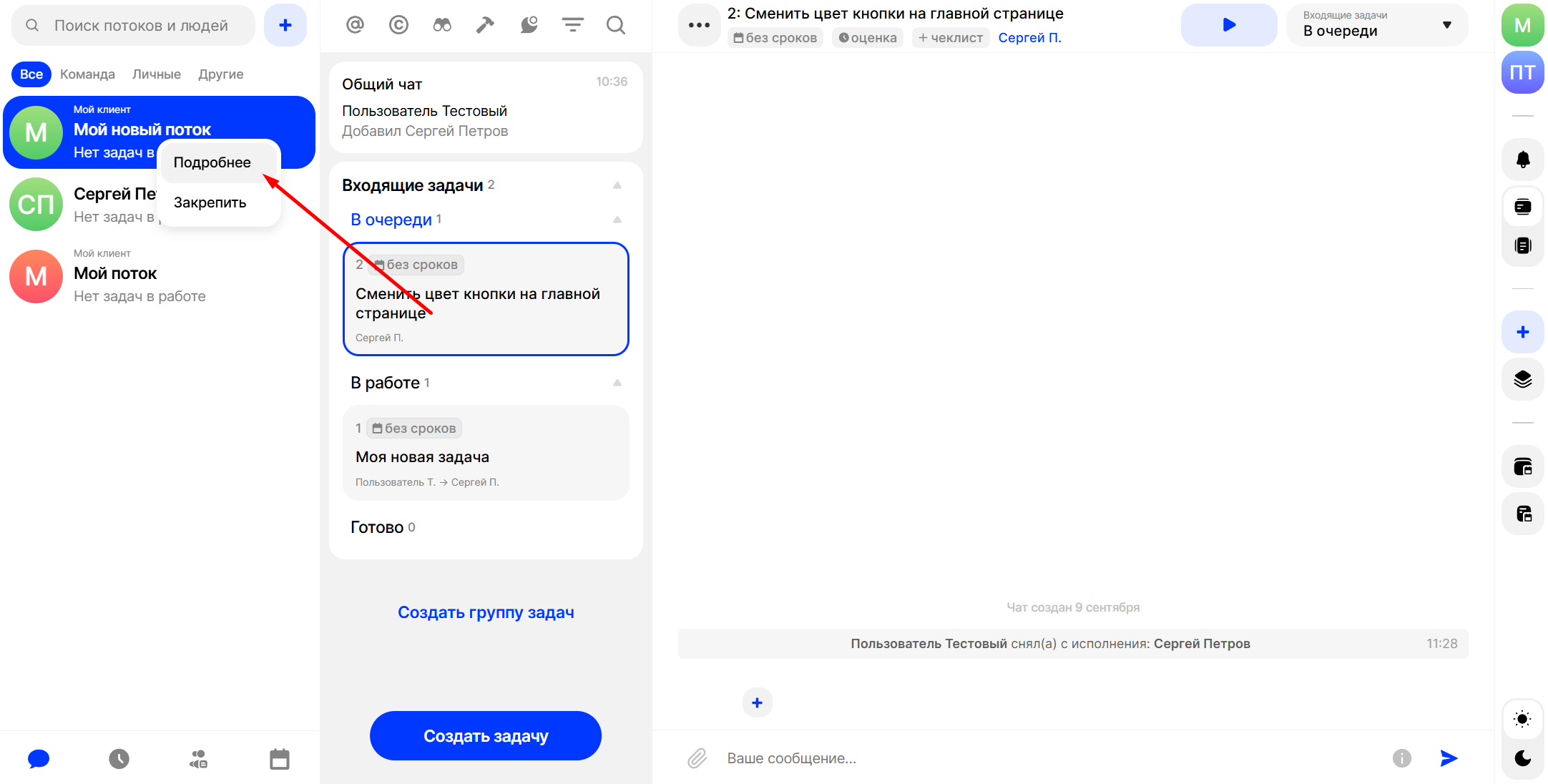Start task with play button

tap(1228, 25)
